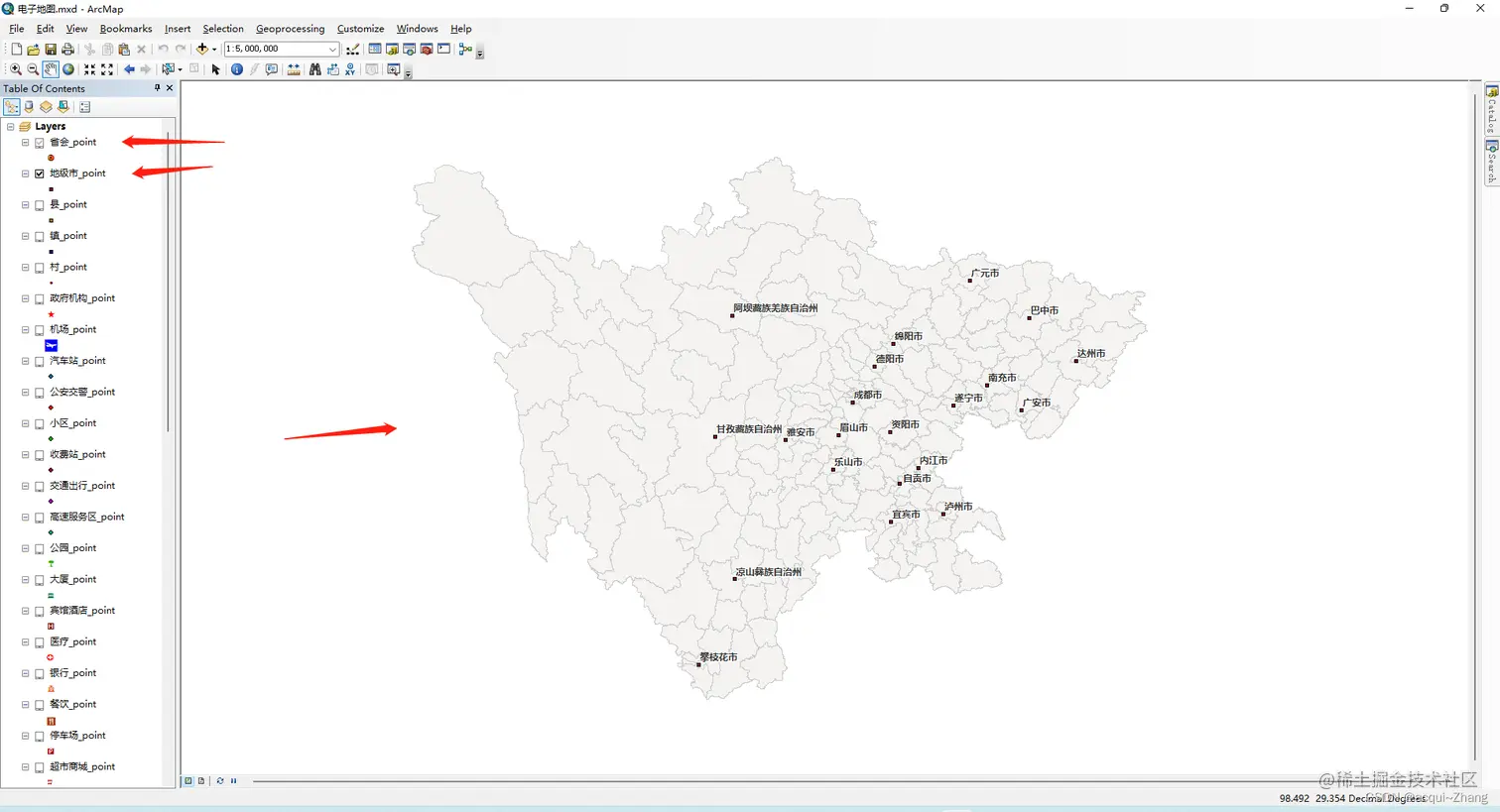Turn on 村_point layer

pos(40,268)
